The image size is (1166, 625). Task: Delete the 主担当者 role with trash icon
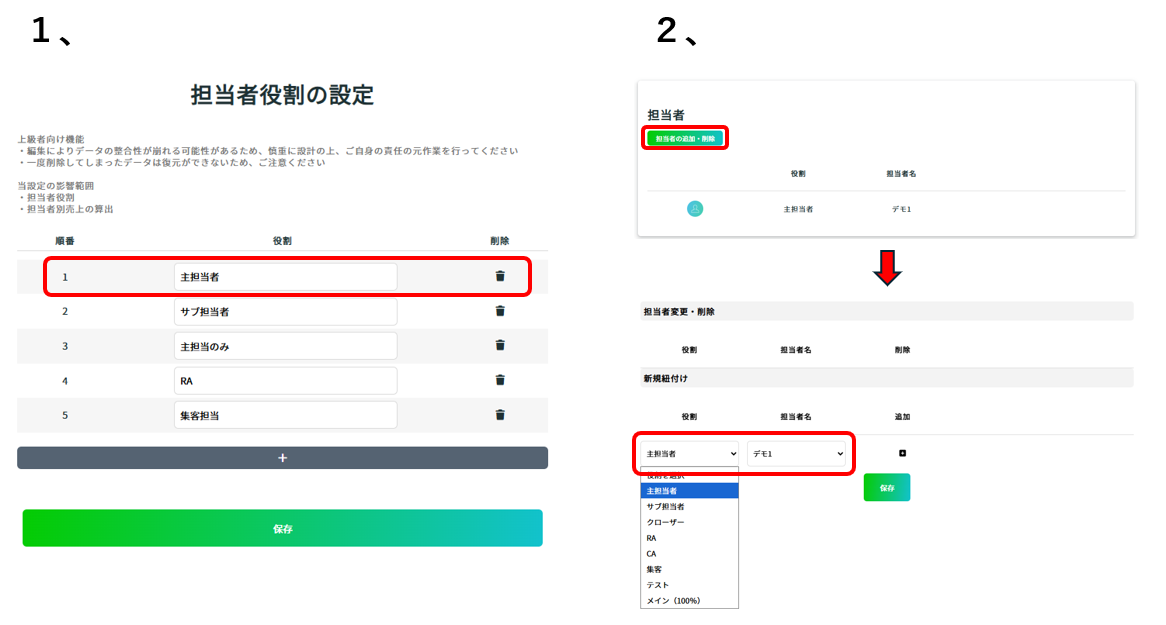pos(500,276)
